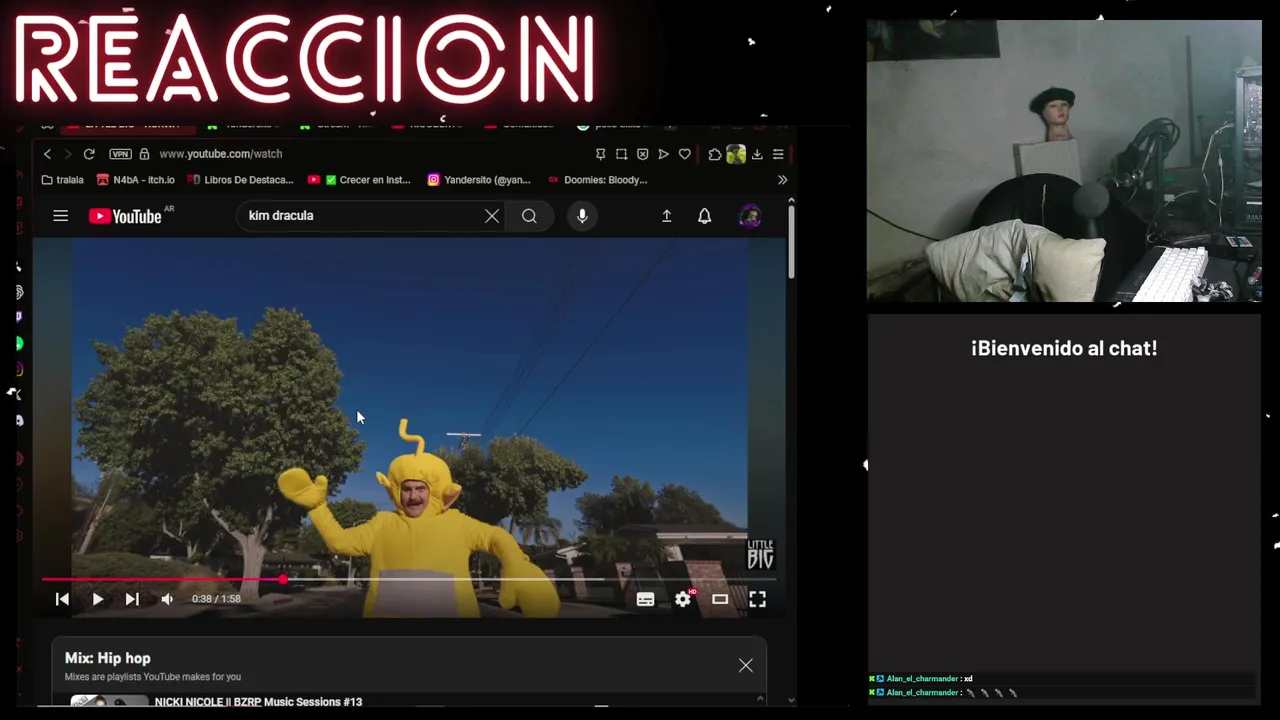Open the YouTube hamburger guide menu
This screenshot has height=720, width=1280.
click(61, 216)
